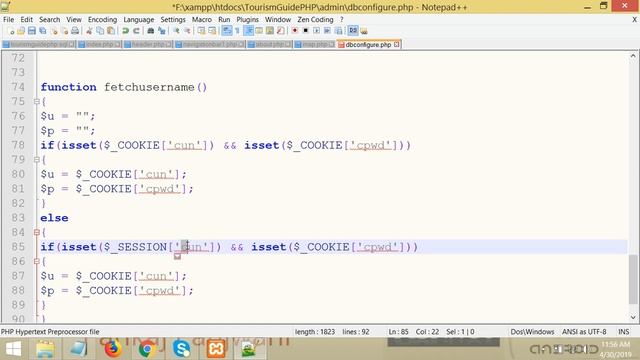Click the Copy toolbar icon
The width and height of the screenshot is (640, 360).
tap(100, 31)
